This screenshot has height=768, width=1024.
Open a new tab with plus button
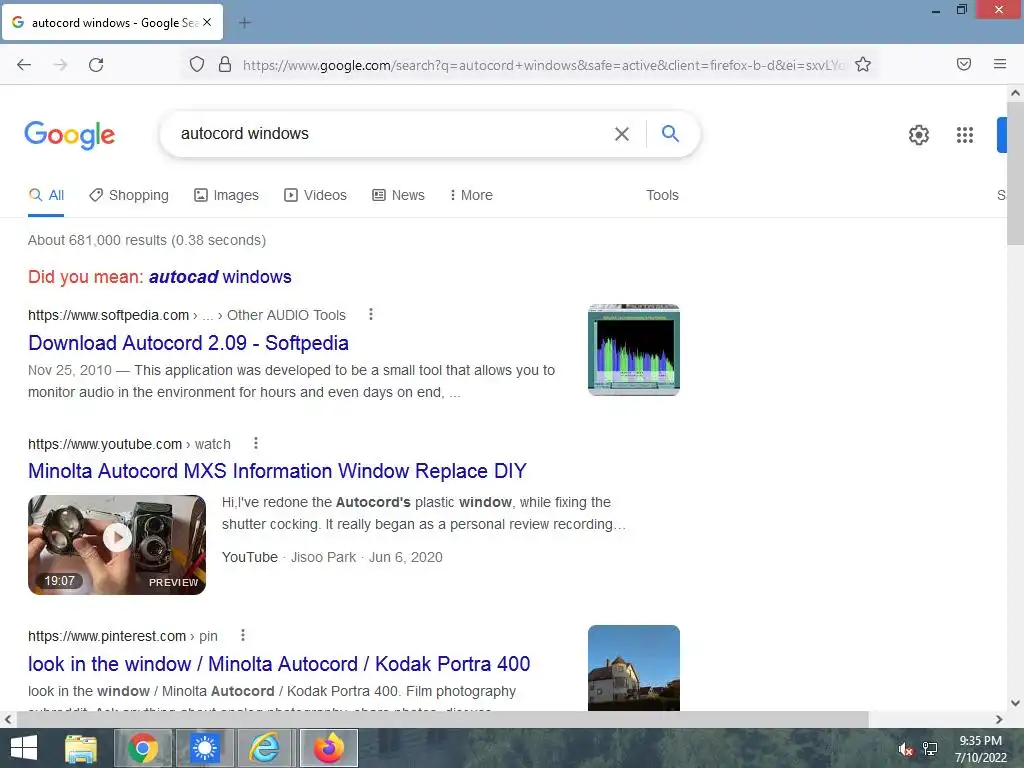245,23
